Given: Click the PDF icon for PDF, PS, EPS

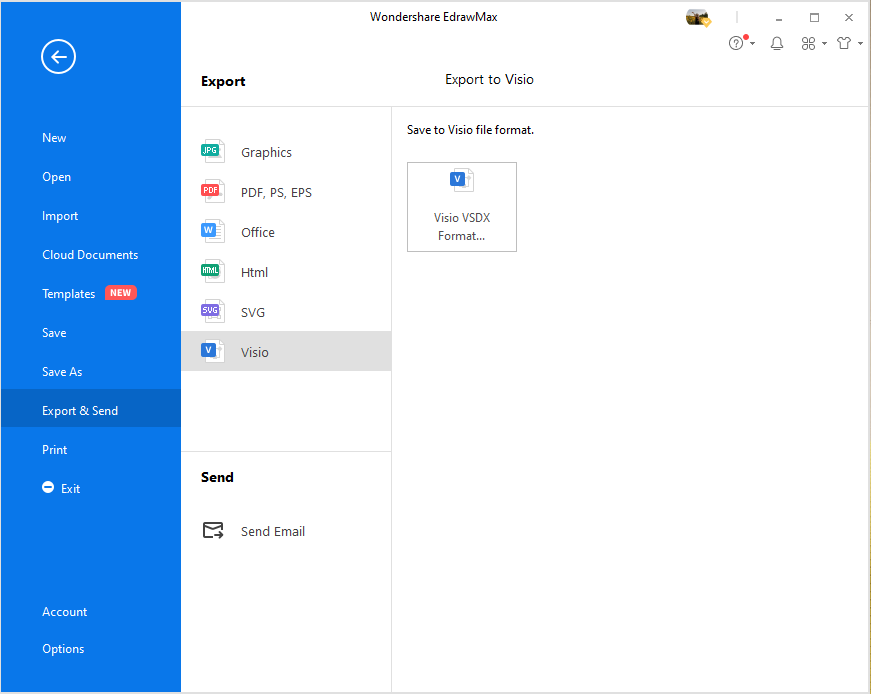Looking at the screenshot, I should pos(212,191).
